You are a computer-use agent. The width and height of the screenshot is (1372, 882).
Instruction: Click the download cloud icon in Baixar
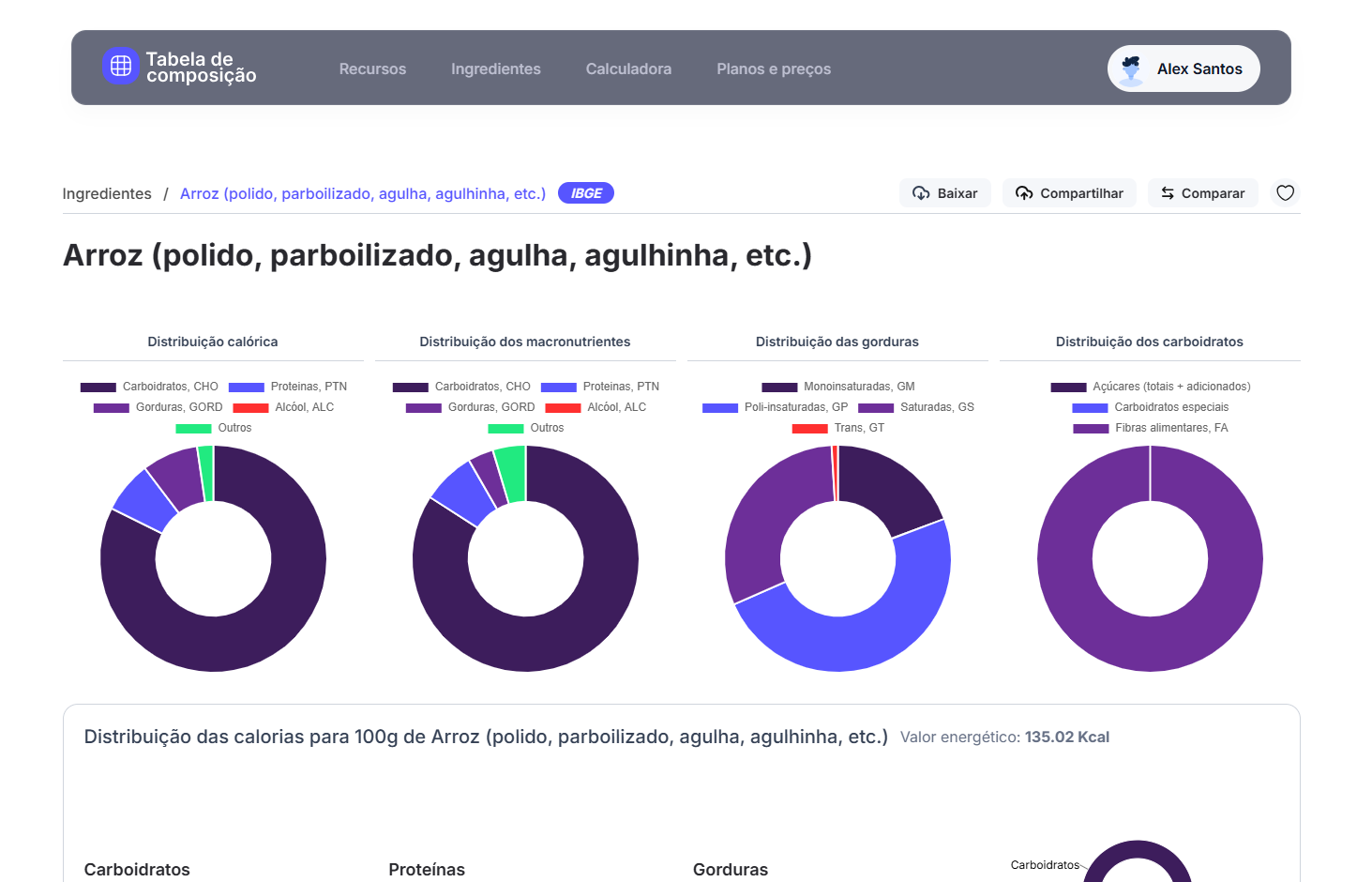pyautogui.click(x=921, y=193)
